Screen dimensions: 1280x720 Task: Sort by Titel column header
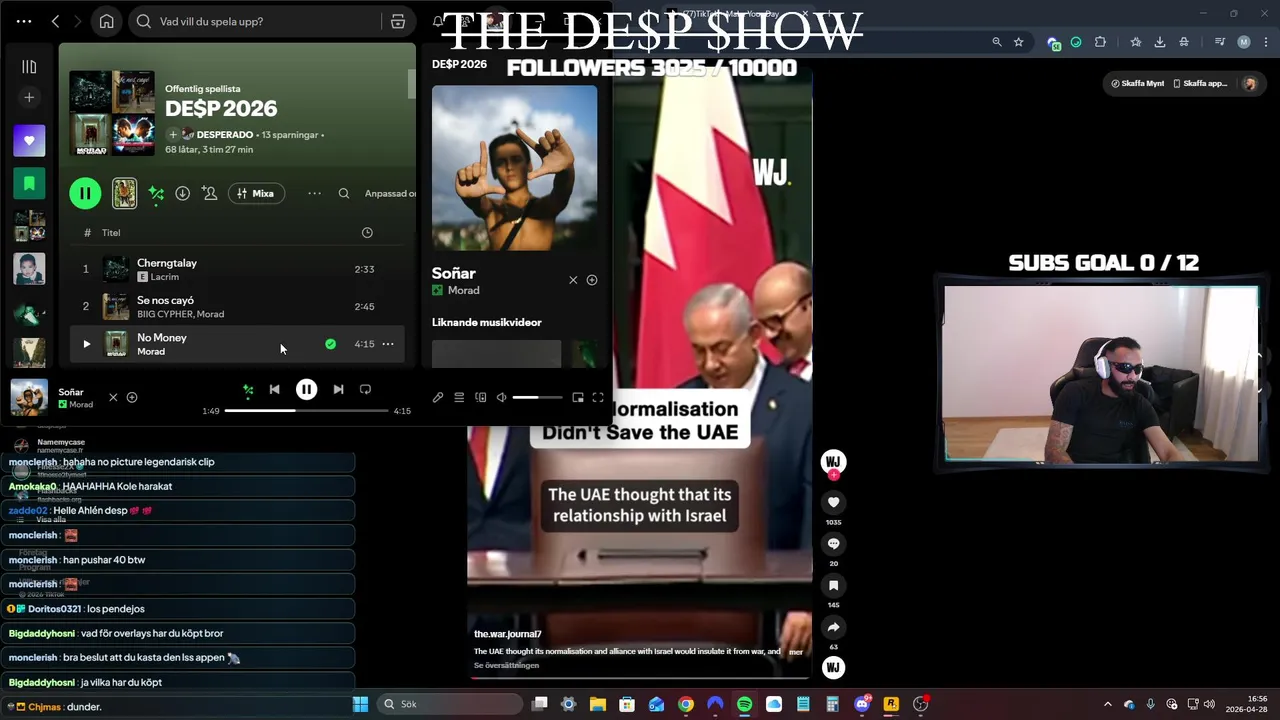click(x=111, y=232)
